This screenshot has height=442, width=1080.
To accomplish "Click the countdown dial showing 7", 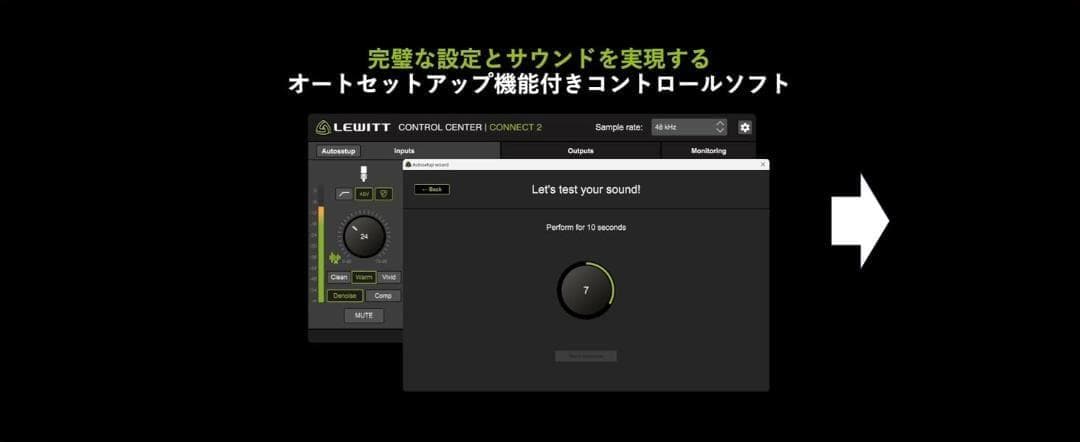I will coord(585,290).
